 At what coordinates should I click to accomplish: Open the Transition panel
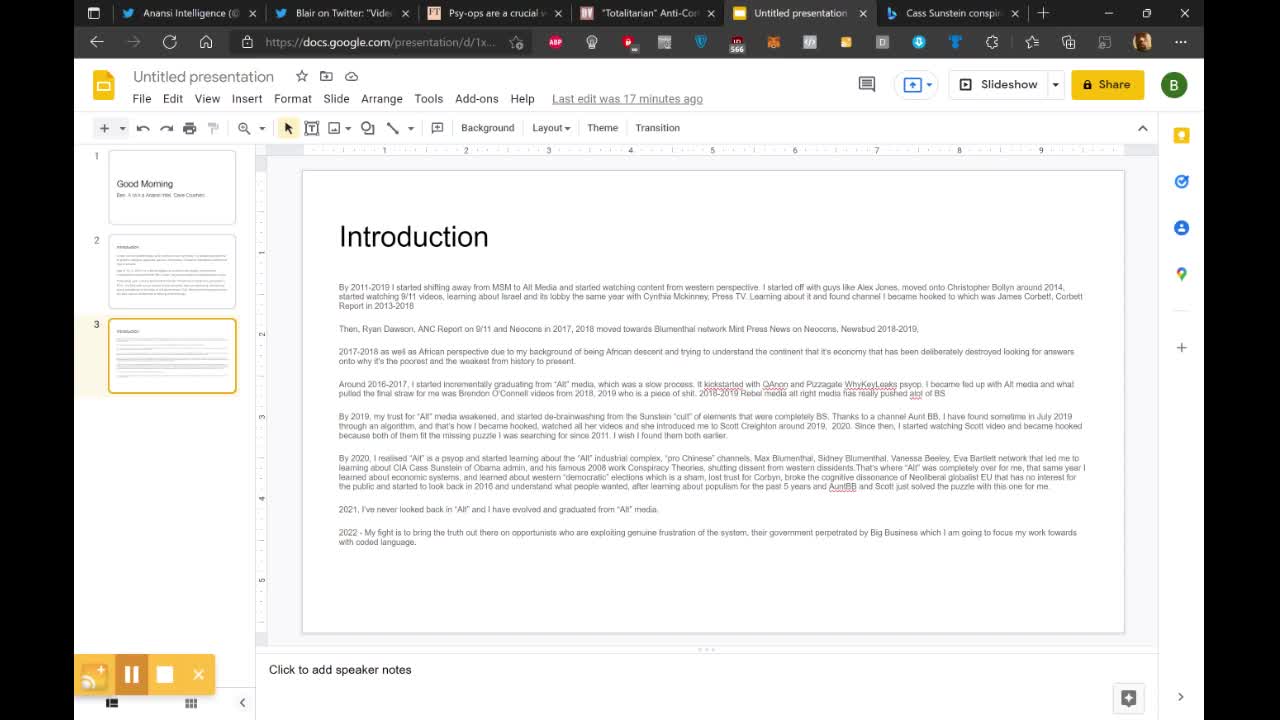click(x=657, y=128)
